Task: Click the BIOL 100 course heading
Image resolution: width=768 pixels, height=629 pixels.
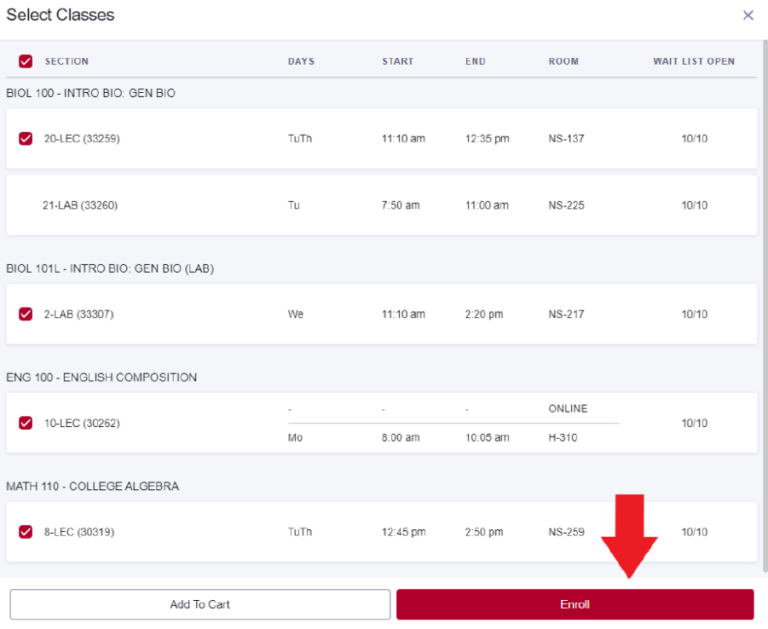Action: [x=91, y=93]
